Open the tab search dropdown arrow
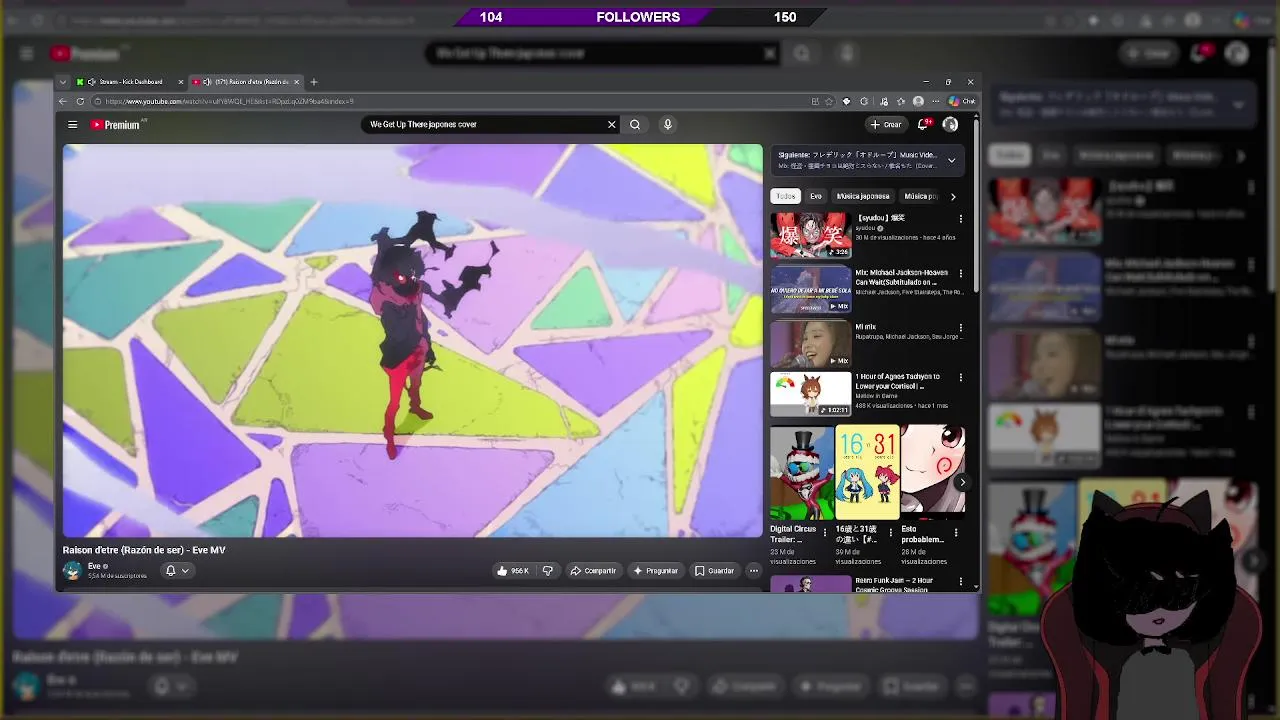This screenshot has height=720, width=1280. coord(63,82)
